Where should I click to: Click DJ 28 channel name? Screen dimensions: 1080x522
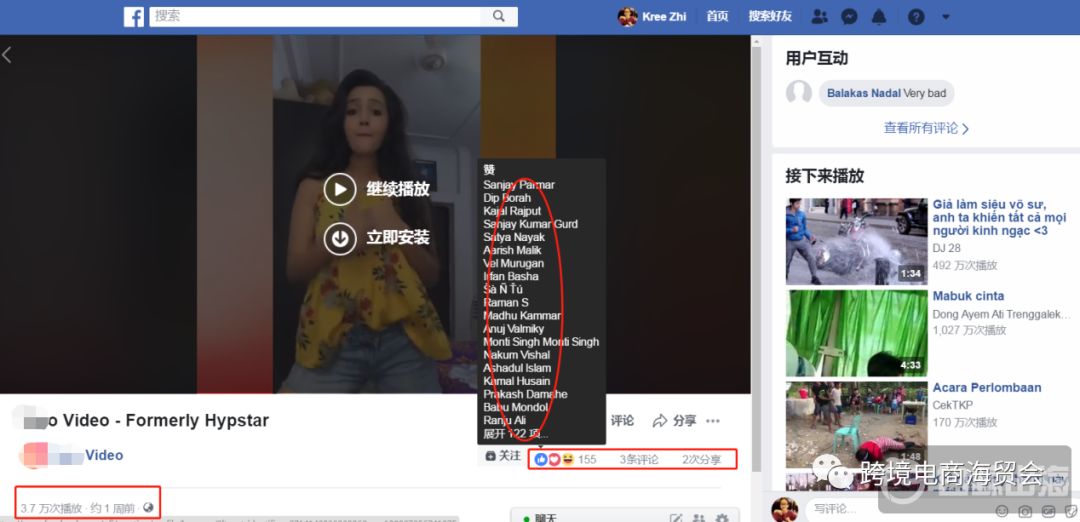946,248
